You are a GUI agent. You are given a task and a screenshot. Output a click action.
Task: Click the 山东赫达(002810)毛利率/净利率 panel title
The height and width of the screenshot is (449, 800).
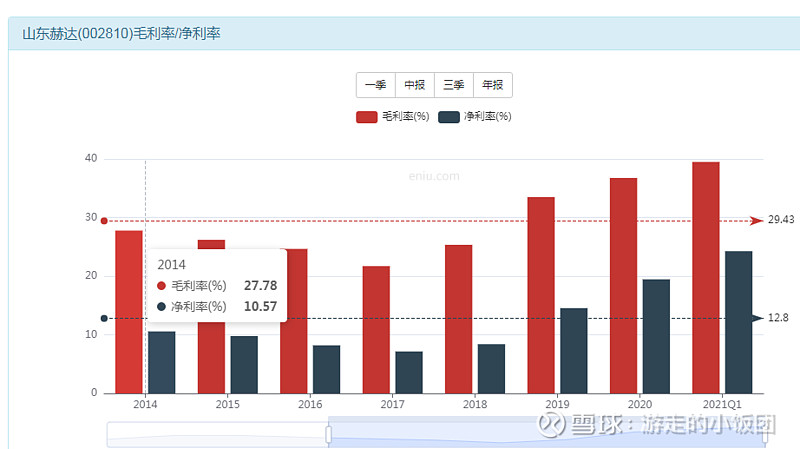(x=121, y=34)
